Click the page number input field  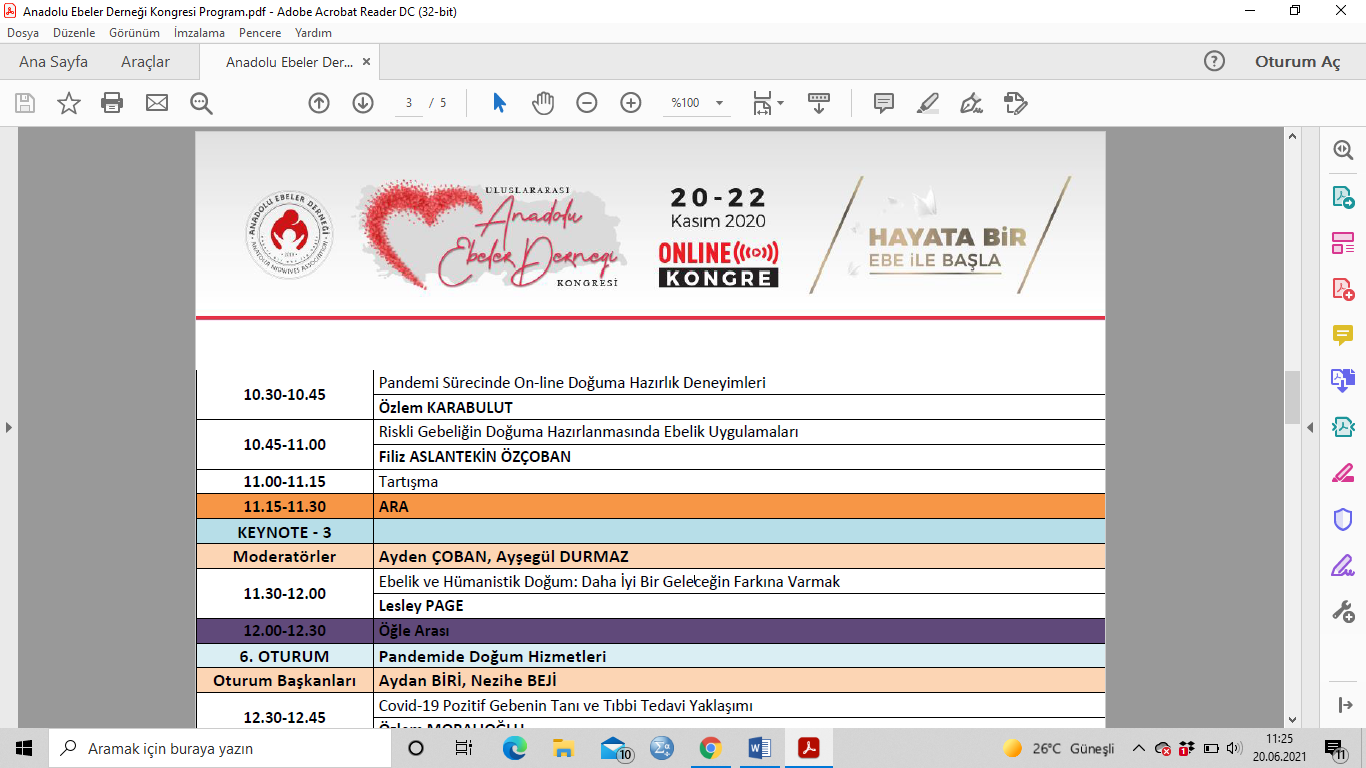click(409, 103)
